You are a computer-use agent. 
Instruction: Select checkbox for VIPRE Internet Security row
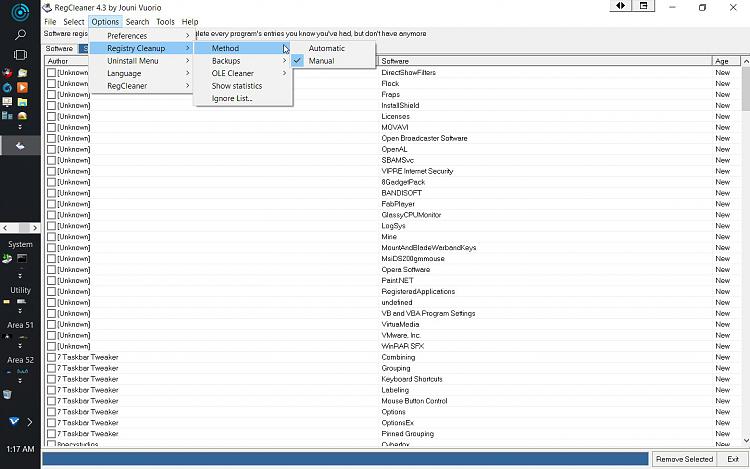click(52, 171)
